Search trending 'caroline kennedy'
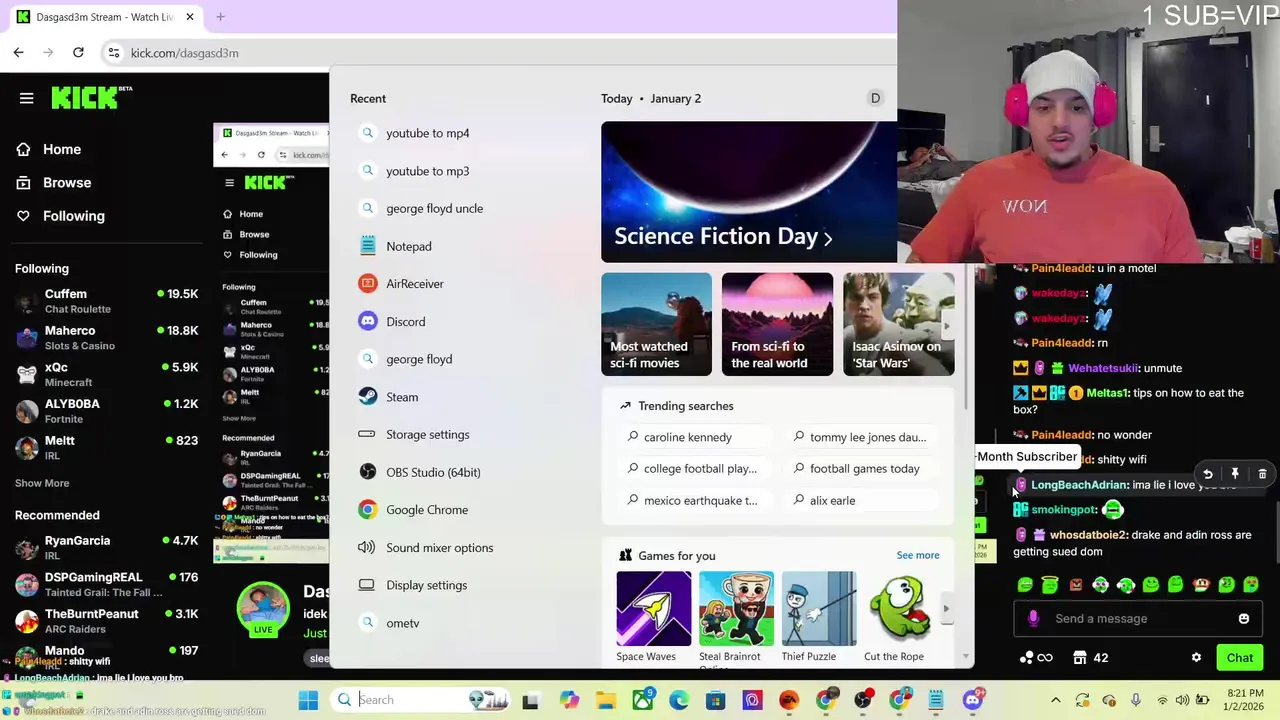The image size is (1280, 720). pos(688,437)
